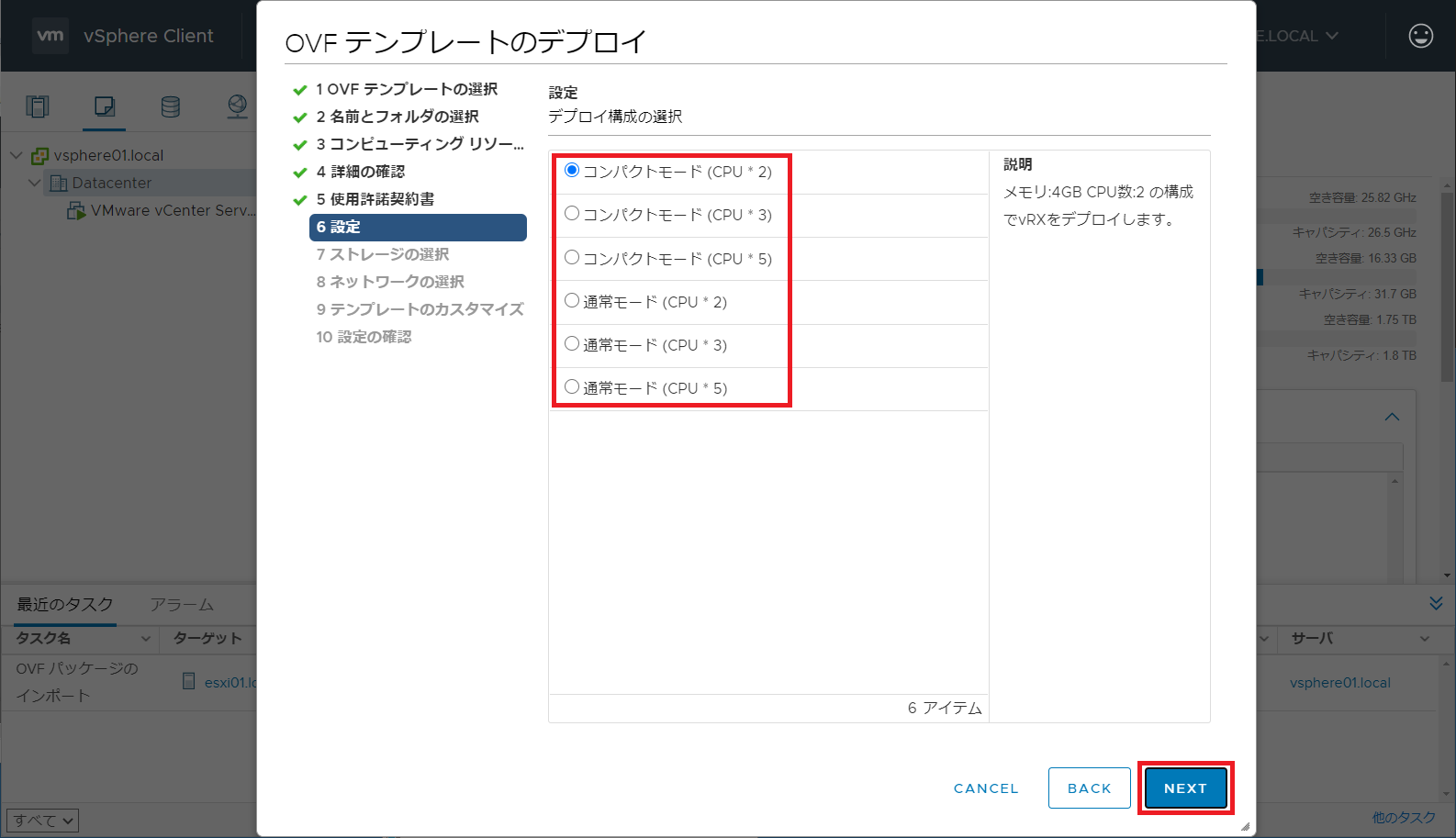Collapse the Datacenter tree node

[x=34, y=183]
